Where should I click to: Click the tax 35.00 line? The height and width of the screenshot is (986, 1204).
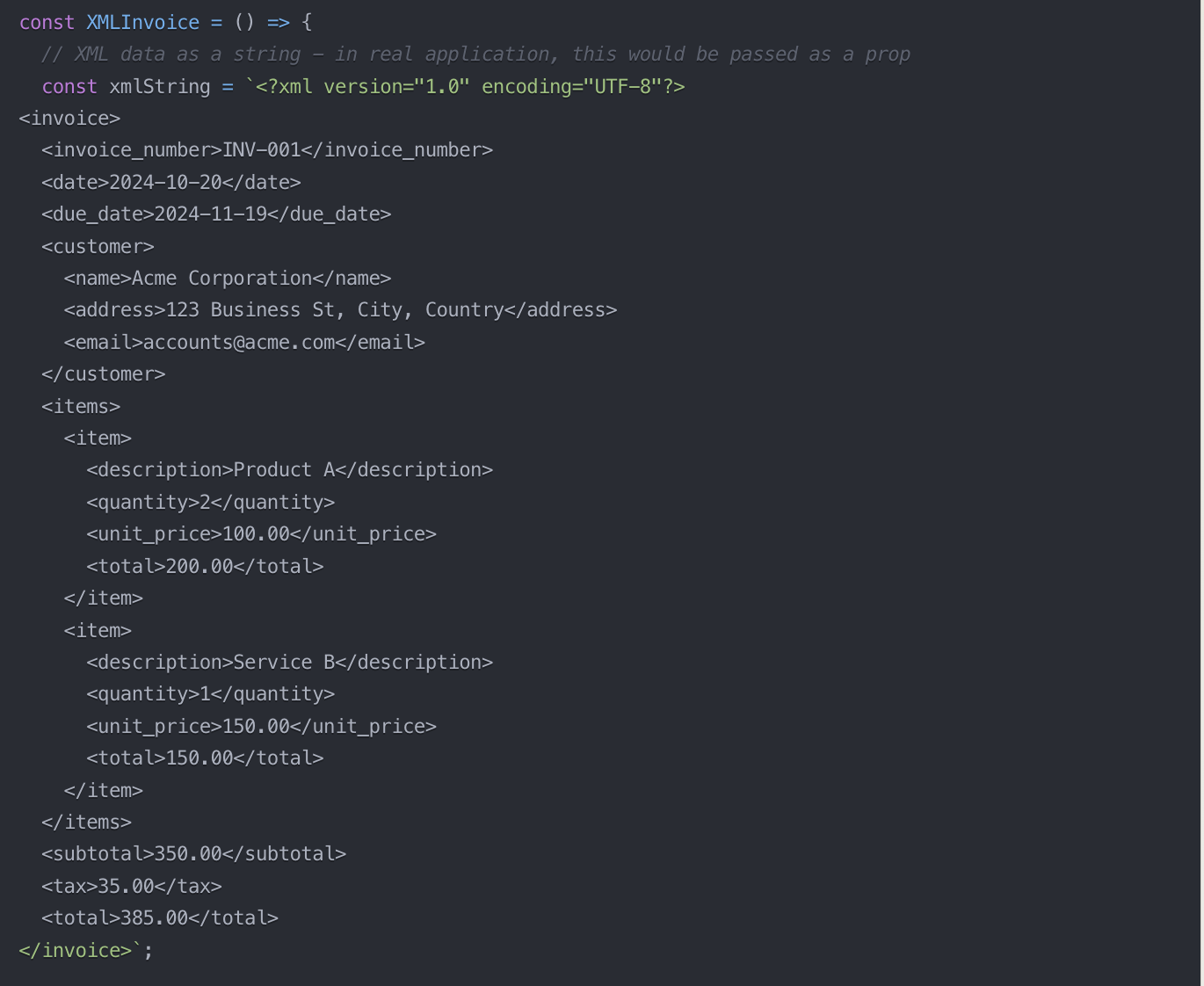[x=132, y=886]
